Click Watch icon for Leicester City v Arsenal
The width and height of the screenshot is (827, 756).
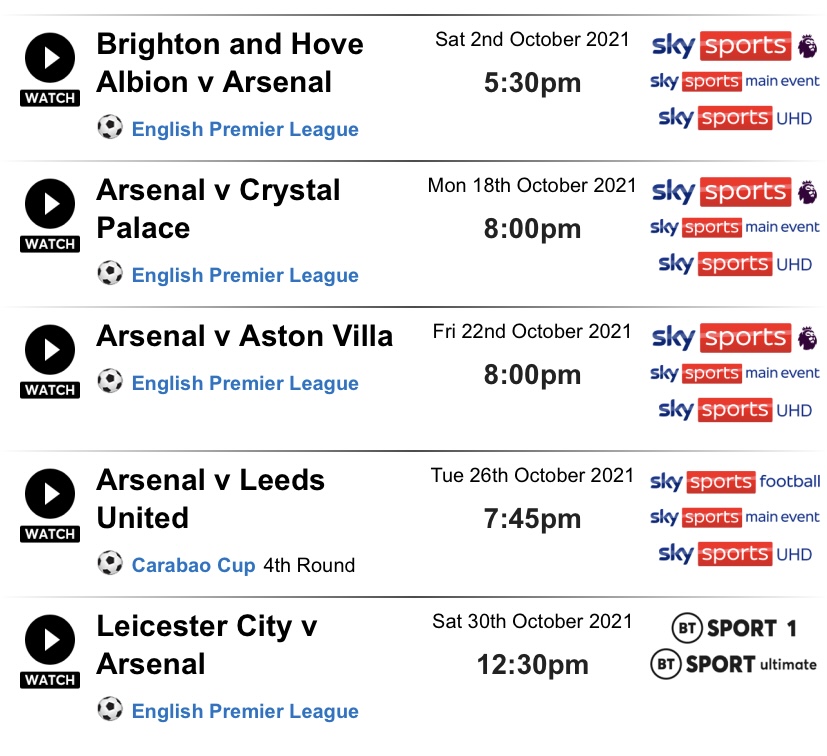pos(50,652)
